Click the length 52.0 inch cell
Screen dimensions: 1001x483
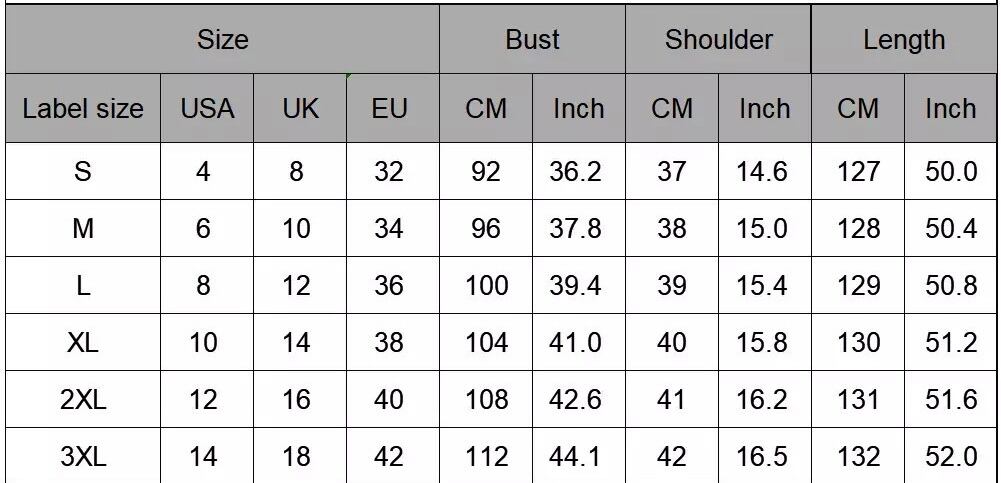coord(950,457)
